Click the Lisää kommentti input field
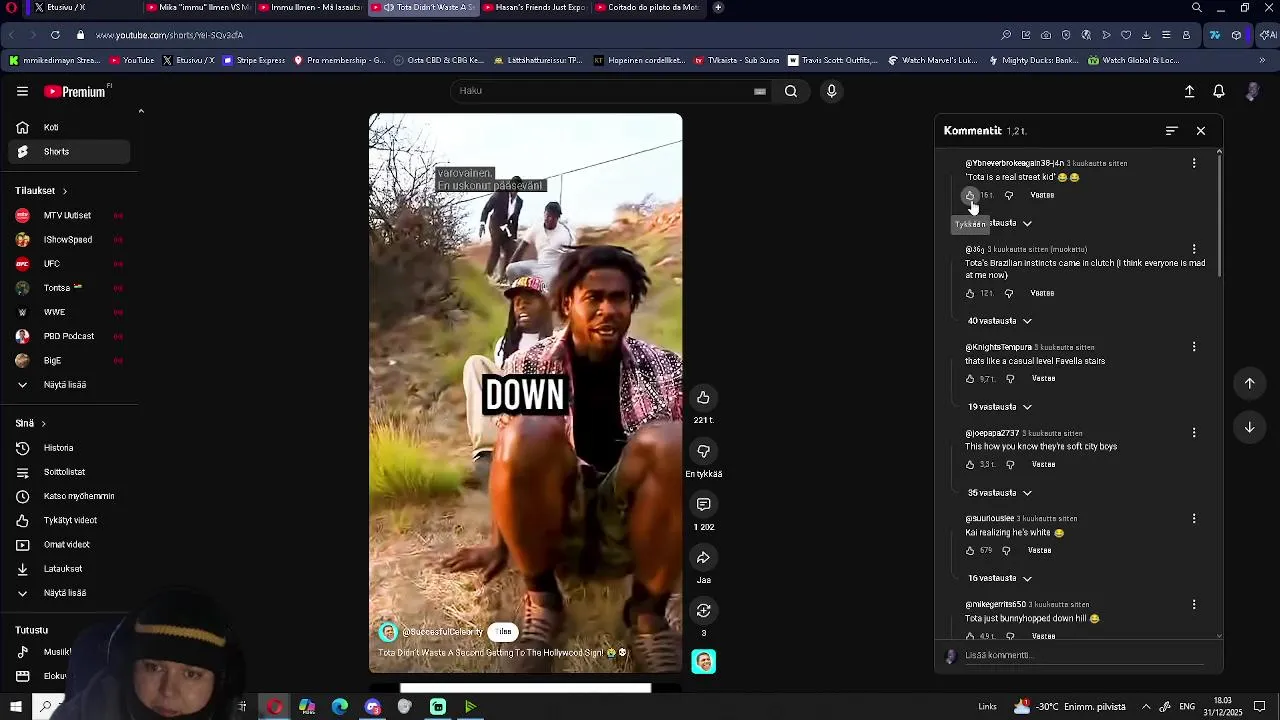 pyautogui.click(x=1085, y=656)
